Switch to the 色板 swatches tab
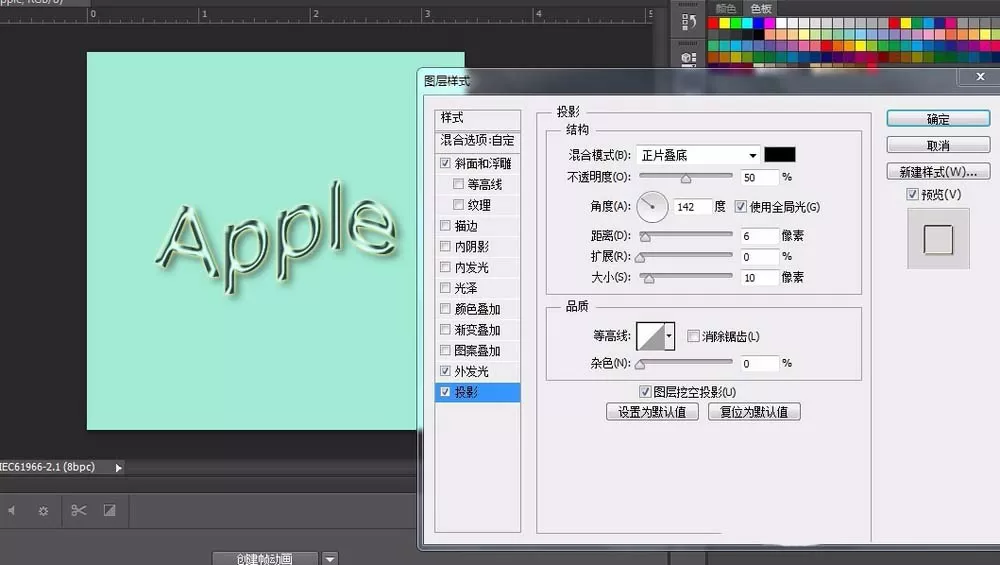The width and height of the screenshot is (1000, 565). coord(761,8)
